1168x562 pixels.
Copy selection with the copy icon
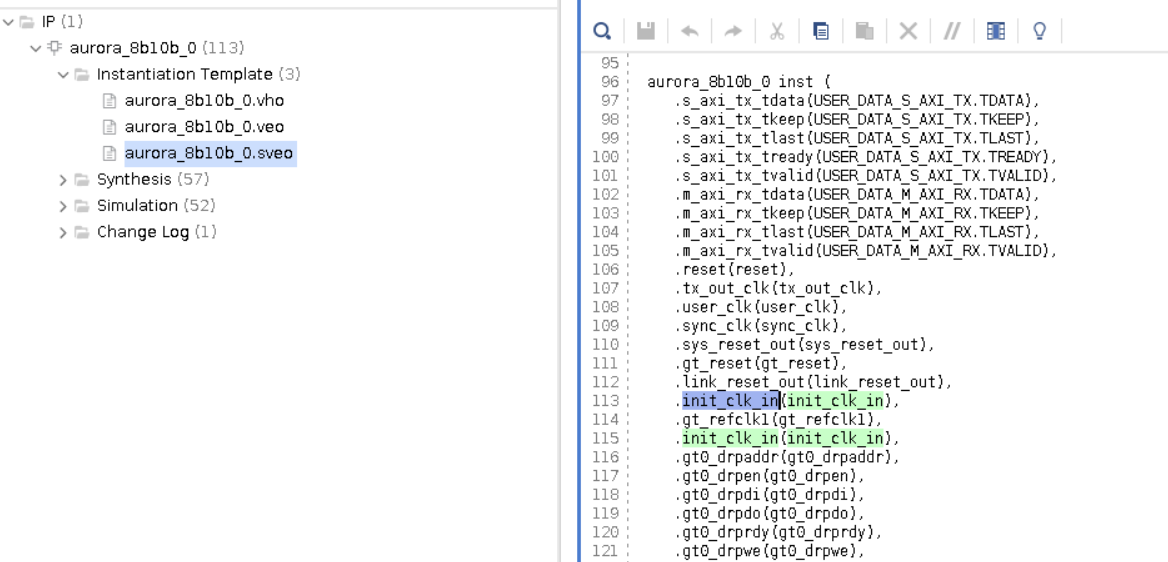pyautogui.click(x=821, y=31)
